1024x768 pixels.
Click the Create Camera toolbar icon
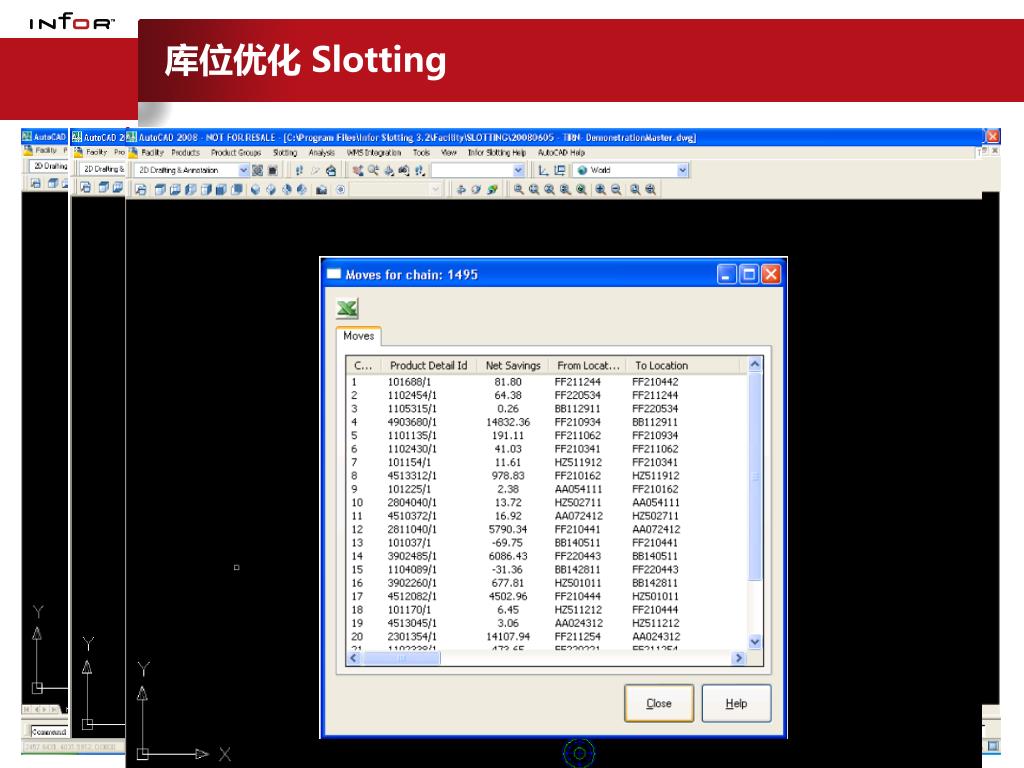pyautogui.click(x=321, y=189)
